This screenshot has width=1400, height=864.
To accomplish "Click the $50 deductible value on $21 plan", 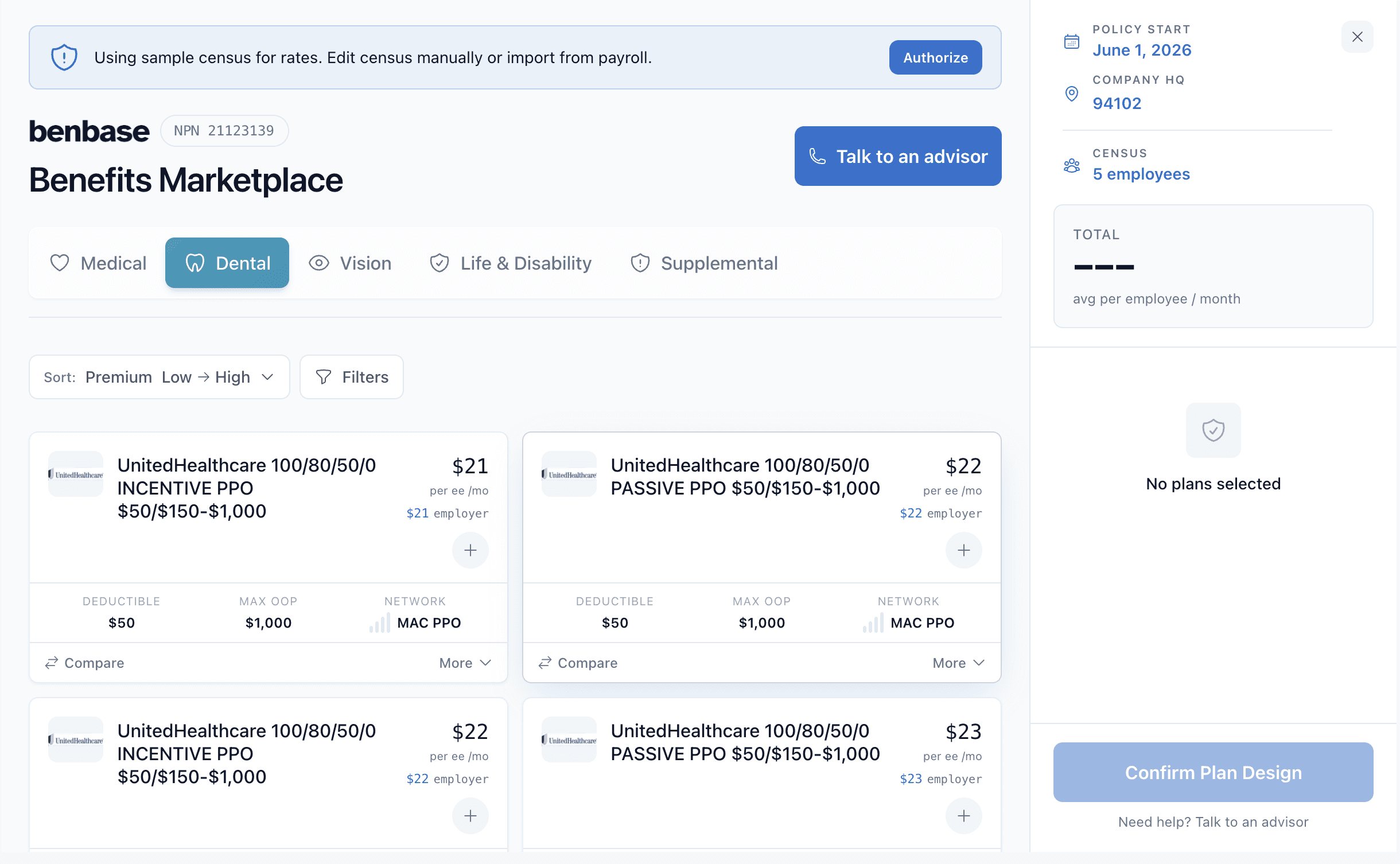I will (122, 622).
